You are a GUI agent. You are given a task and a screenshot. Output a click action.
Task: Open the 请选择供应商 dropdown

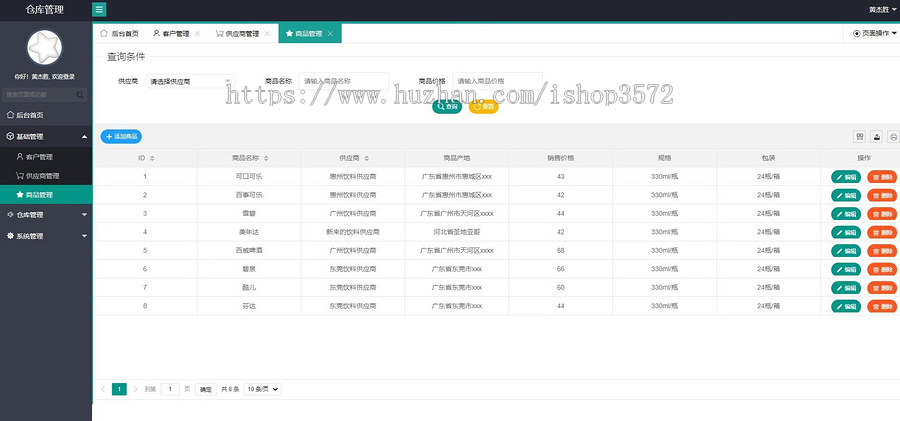click(x=190, y=81)
